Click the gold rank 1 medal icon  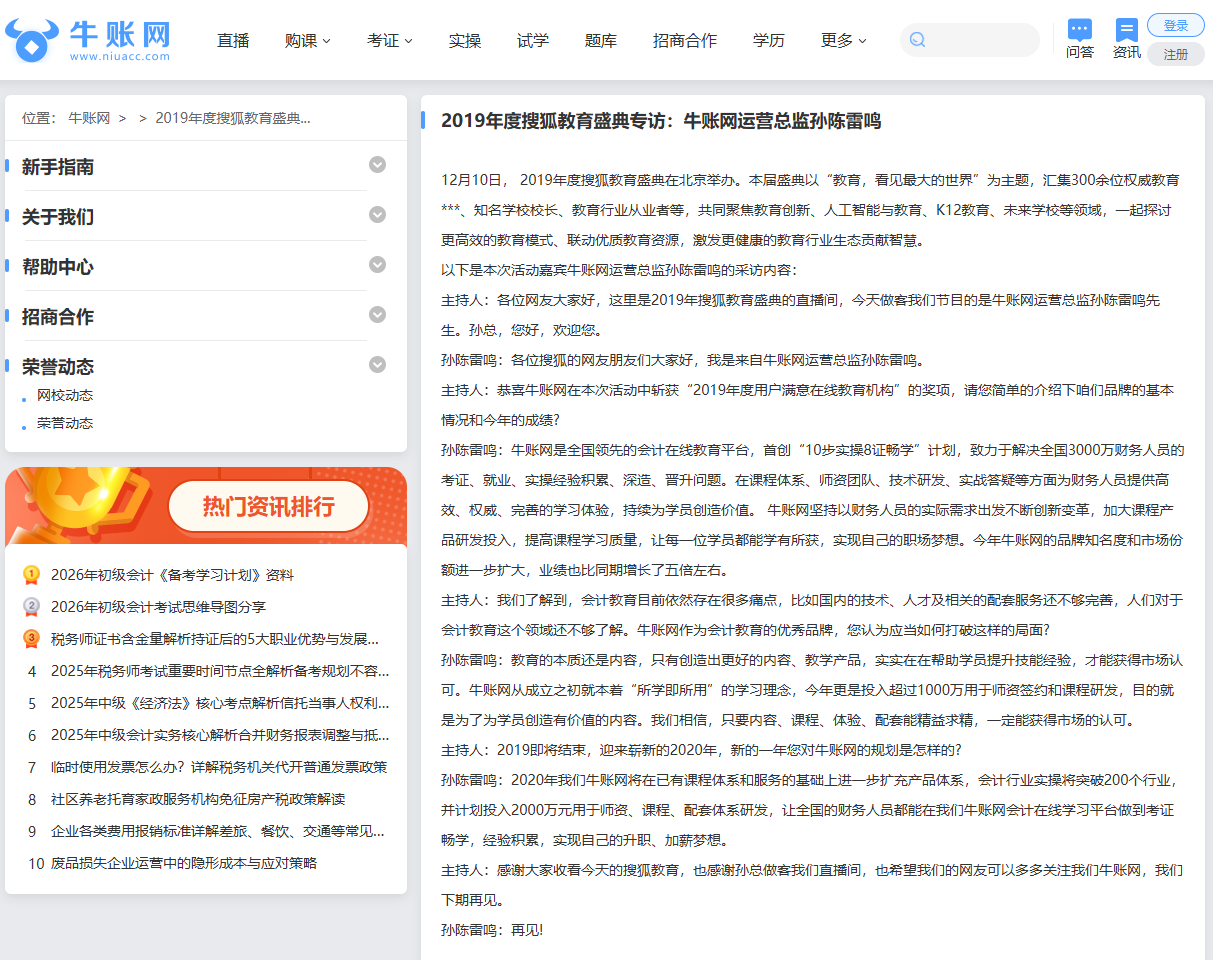click(x=31, y=575)
